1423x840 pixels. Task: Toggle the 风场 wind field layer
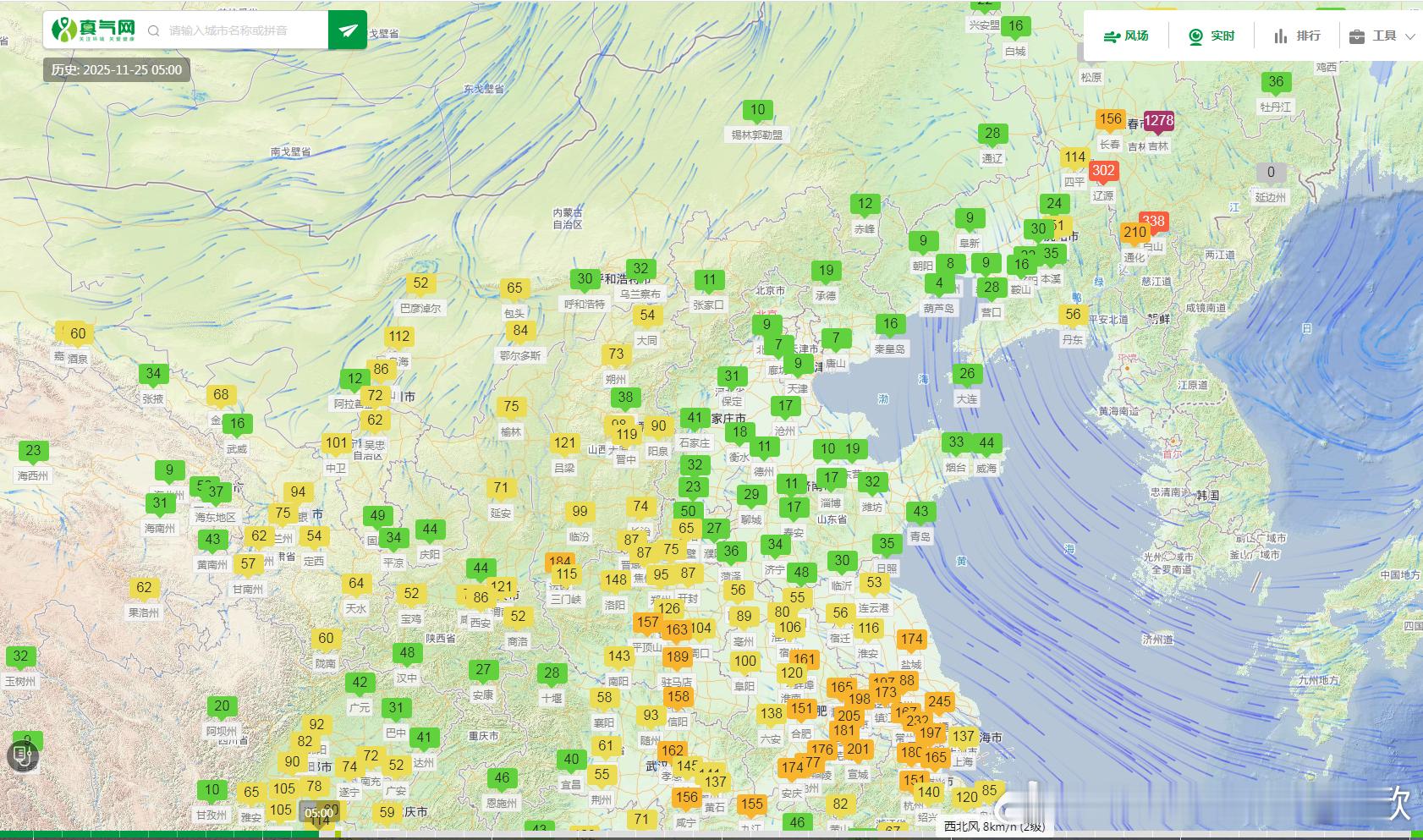tap(1126, 36)
